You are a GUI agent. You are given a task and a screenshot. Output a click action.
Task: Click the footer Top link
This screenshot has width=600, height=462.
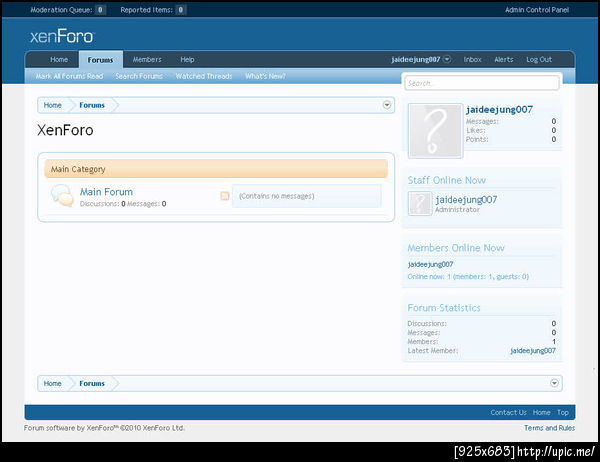(x=562, y=412)
